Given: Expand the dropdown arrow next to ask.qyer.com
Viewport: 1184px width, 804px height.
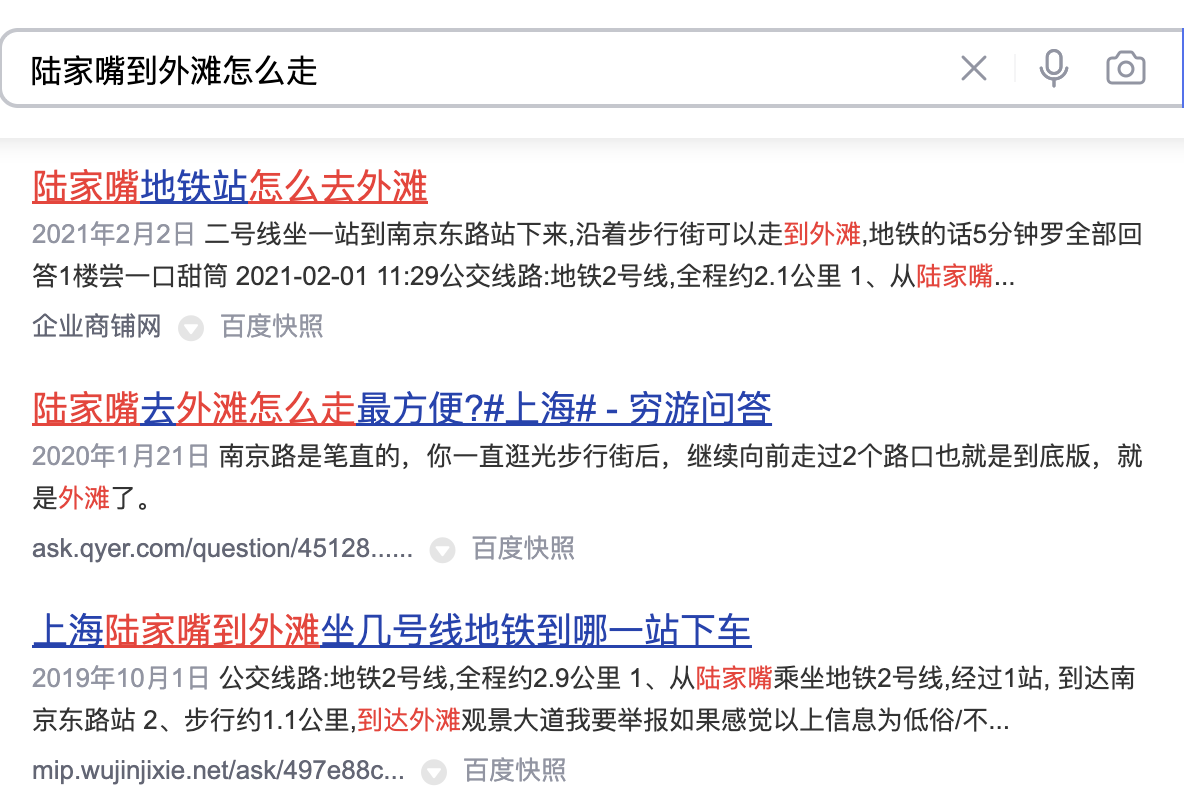Looking at the screenshot, I should click(442, 550).
